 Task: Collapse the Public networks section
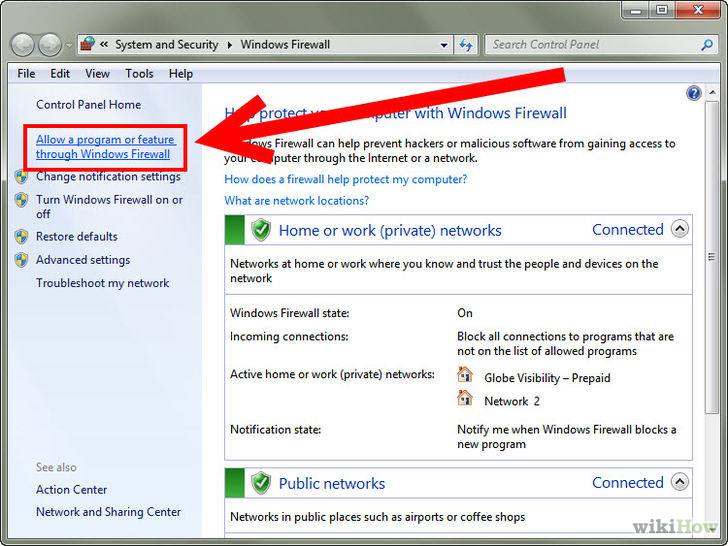click(680, 482)
